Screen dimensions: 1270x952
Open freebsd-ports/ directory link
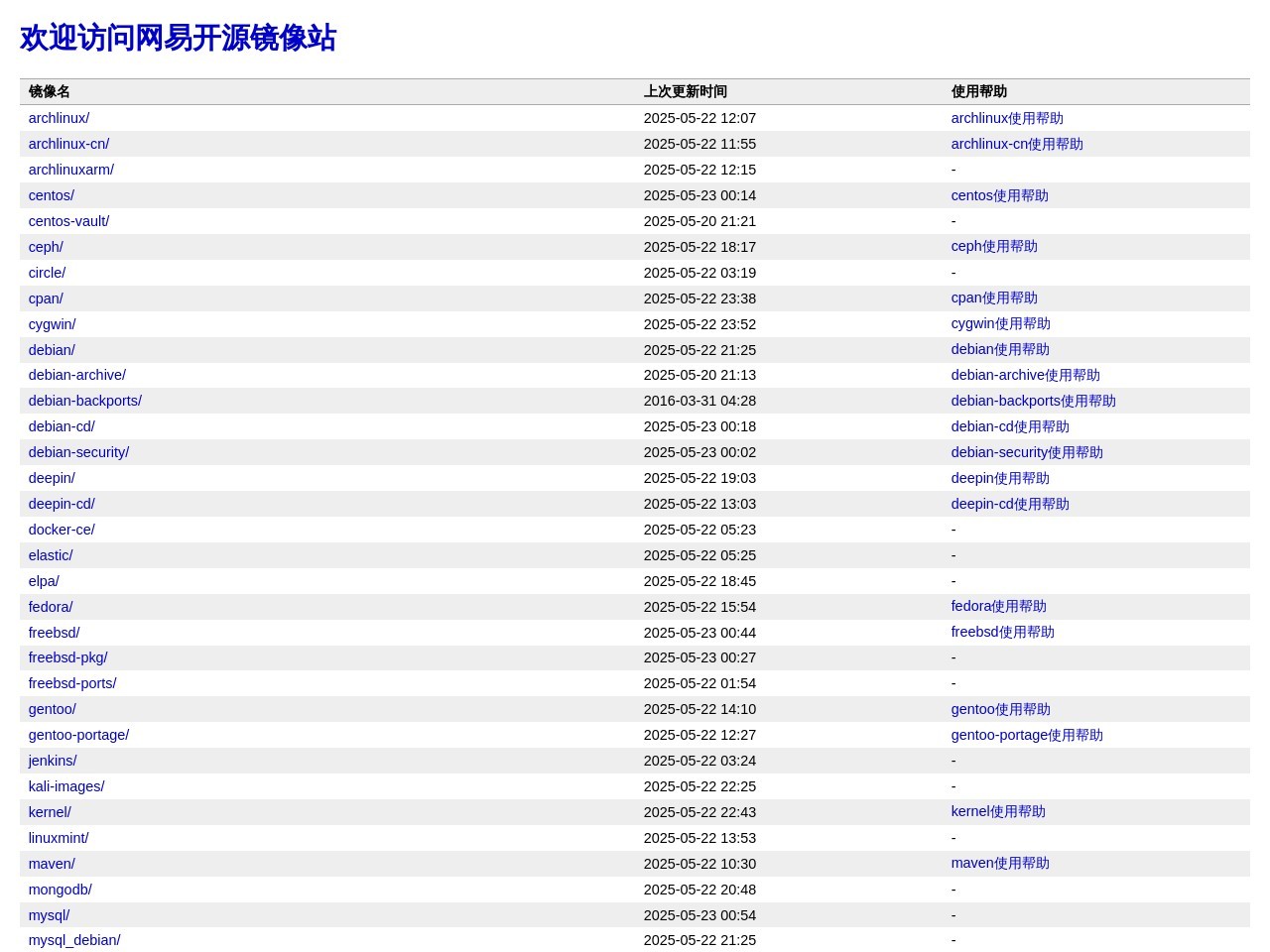coord(72,683)
